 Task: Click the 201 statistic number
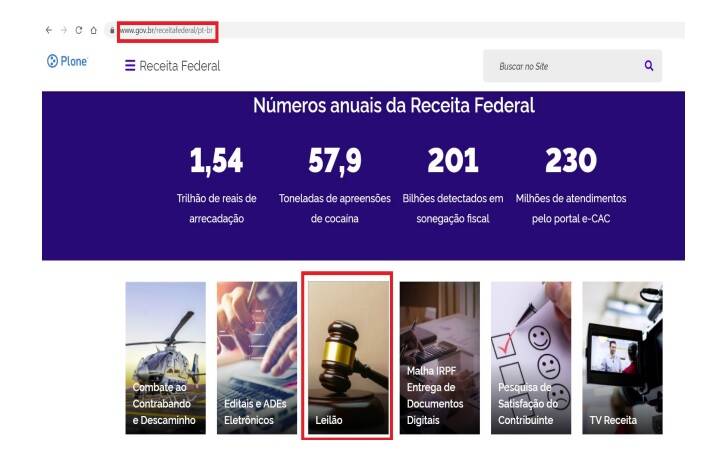point(453,160)
